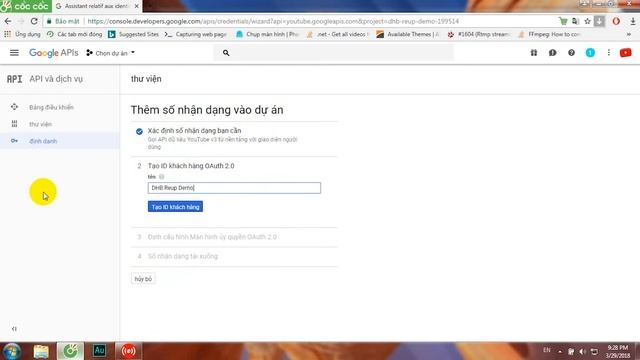Open thư viện in sidebar
This screenshot has width=640, height=360.
(x=40, y=124)
